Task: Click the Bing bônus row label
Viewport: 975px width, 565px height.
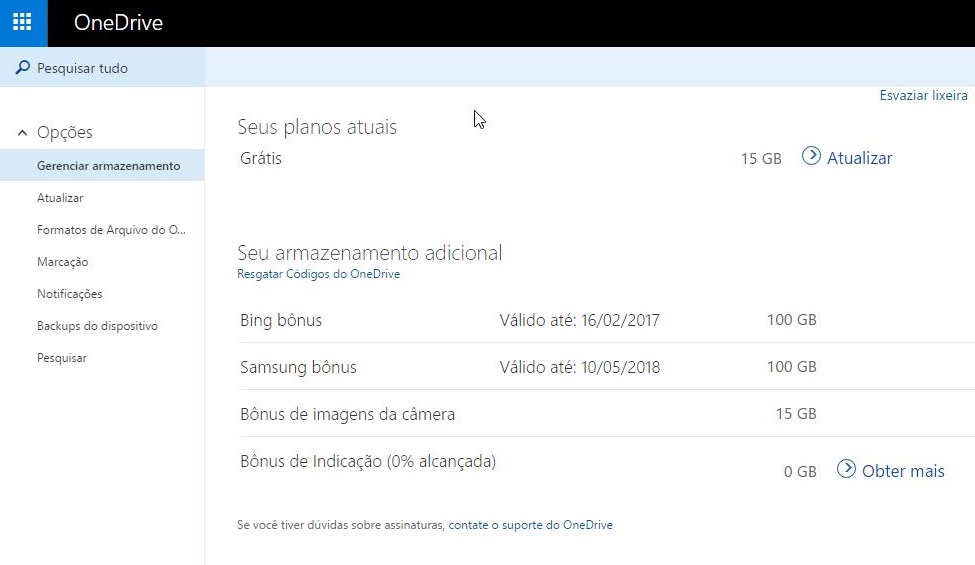Action: [281, 320]
